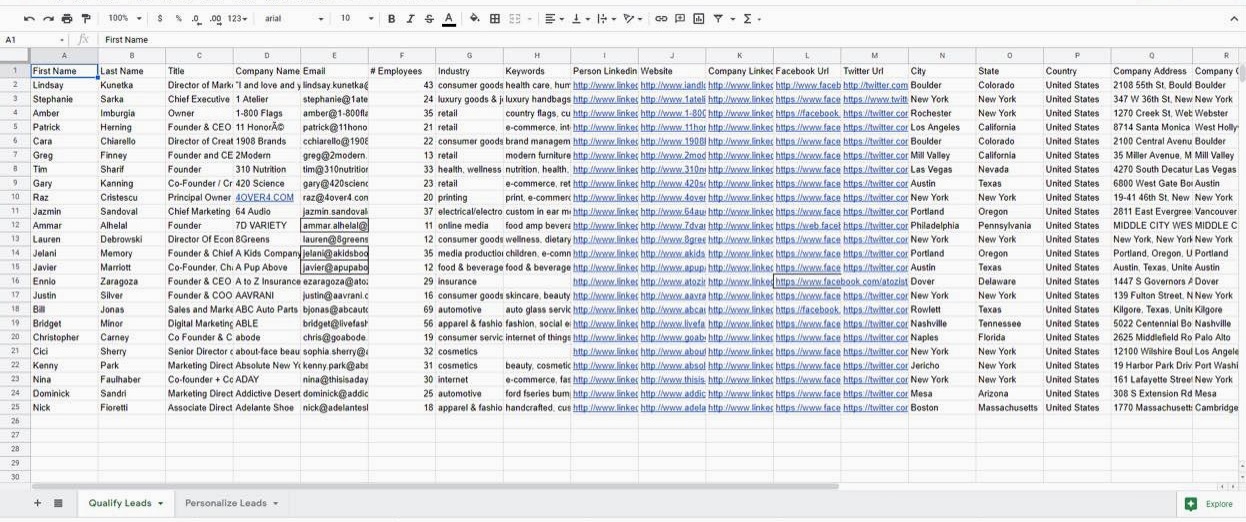
Task: Open the cell borders tool
Action: click(494, 19)
